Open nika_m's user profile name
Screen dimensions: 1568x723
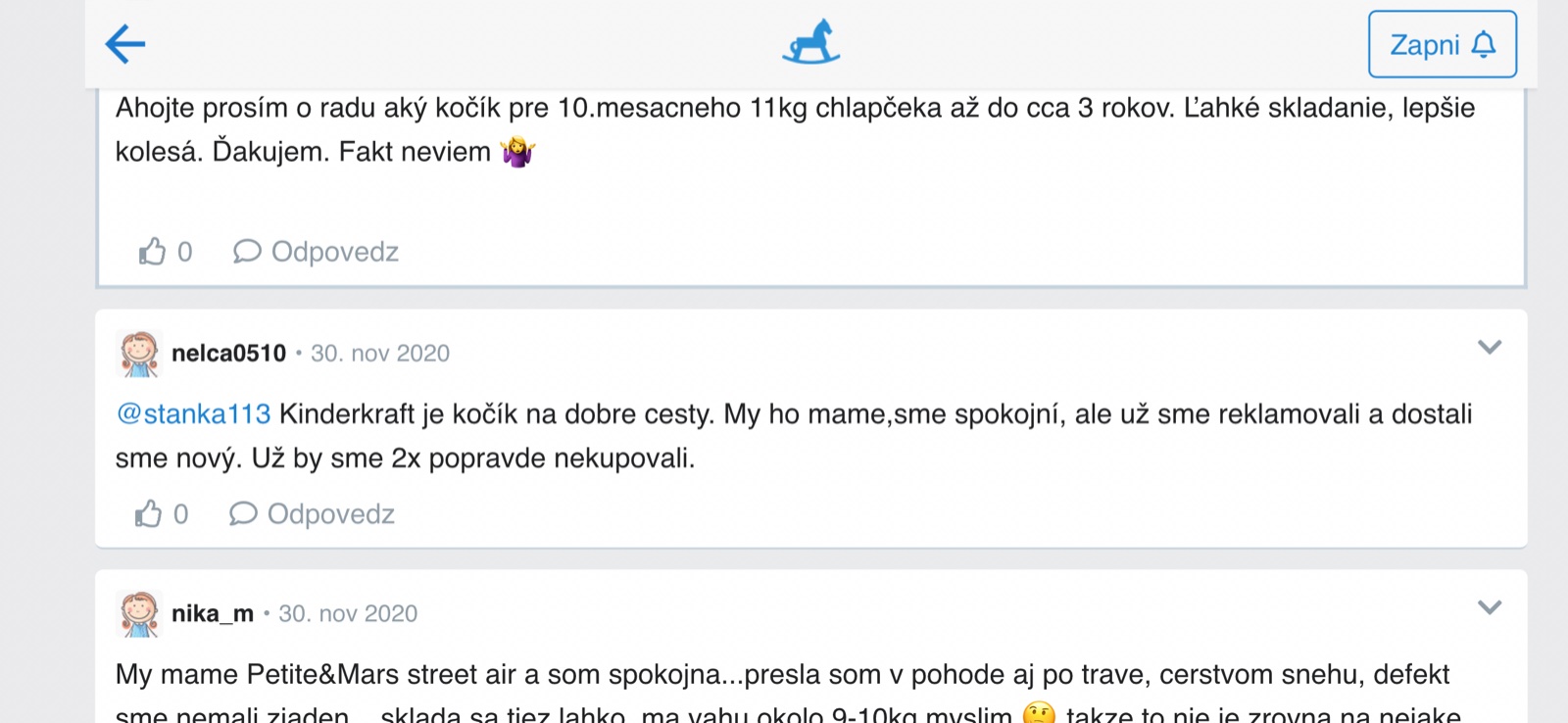(x=212, y=614)
